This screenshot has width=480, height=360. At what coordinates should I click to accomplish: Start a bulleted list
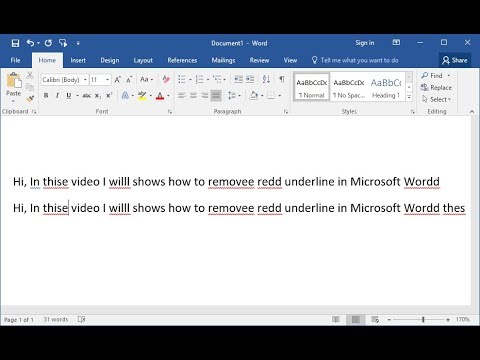182,80
